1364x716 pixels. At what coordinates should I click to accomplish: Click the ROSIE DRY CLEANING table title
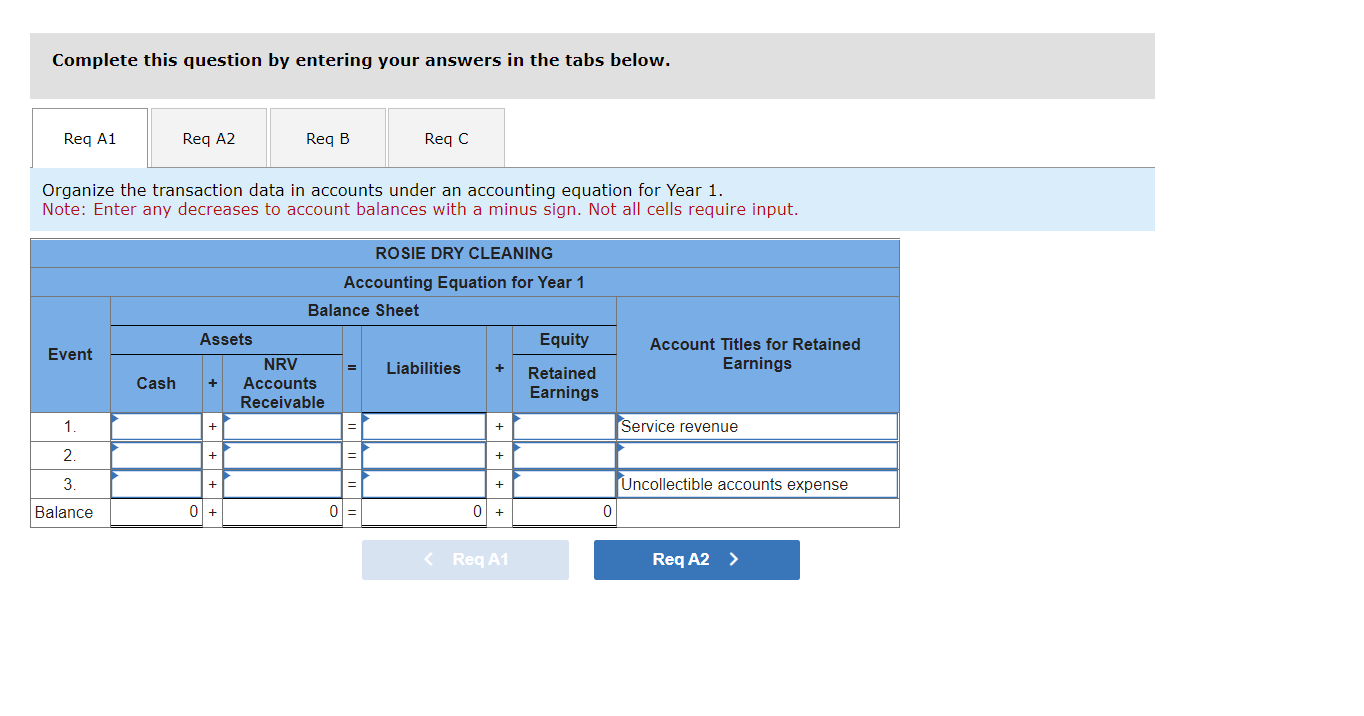coord(464,254)
